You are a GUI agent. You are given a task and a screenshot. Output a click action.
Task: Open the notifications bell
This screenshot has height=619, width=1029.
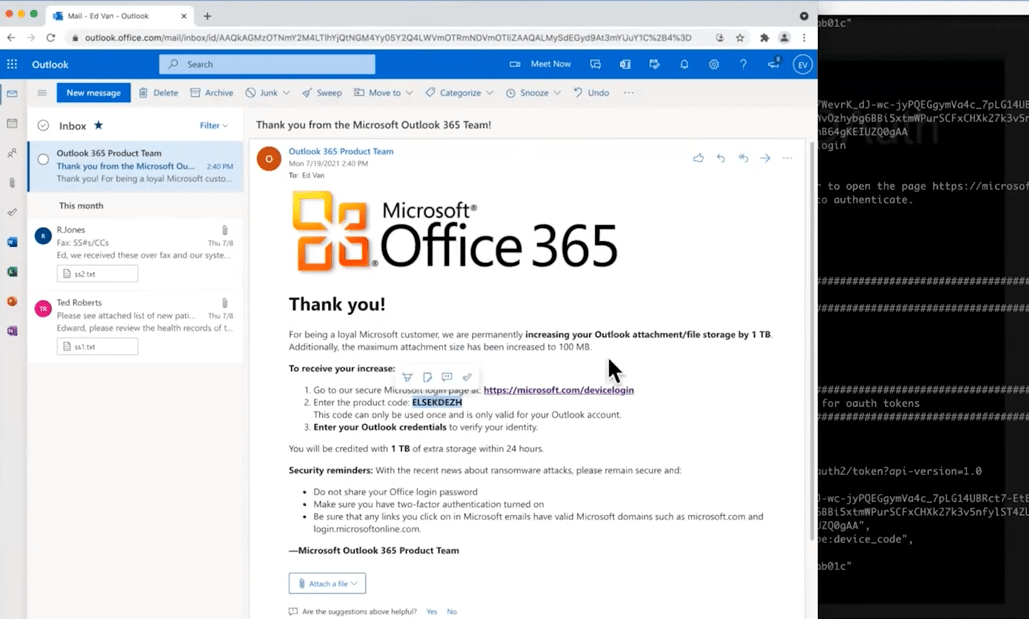pyautogui.click(x=684, y=64)
